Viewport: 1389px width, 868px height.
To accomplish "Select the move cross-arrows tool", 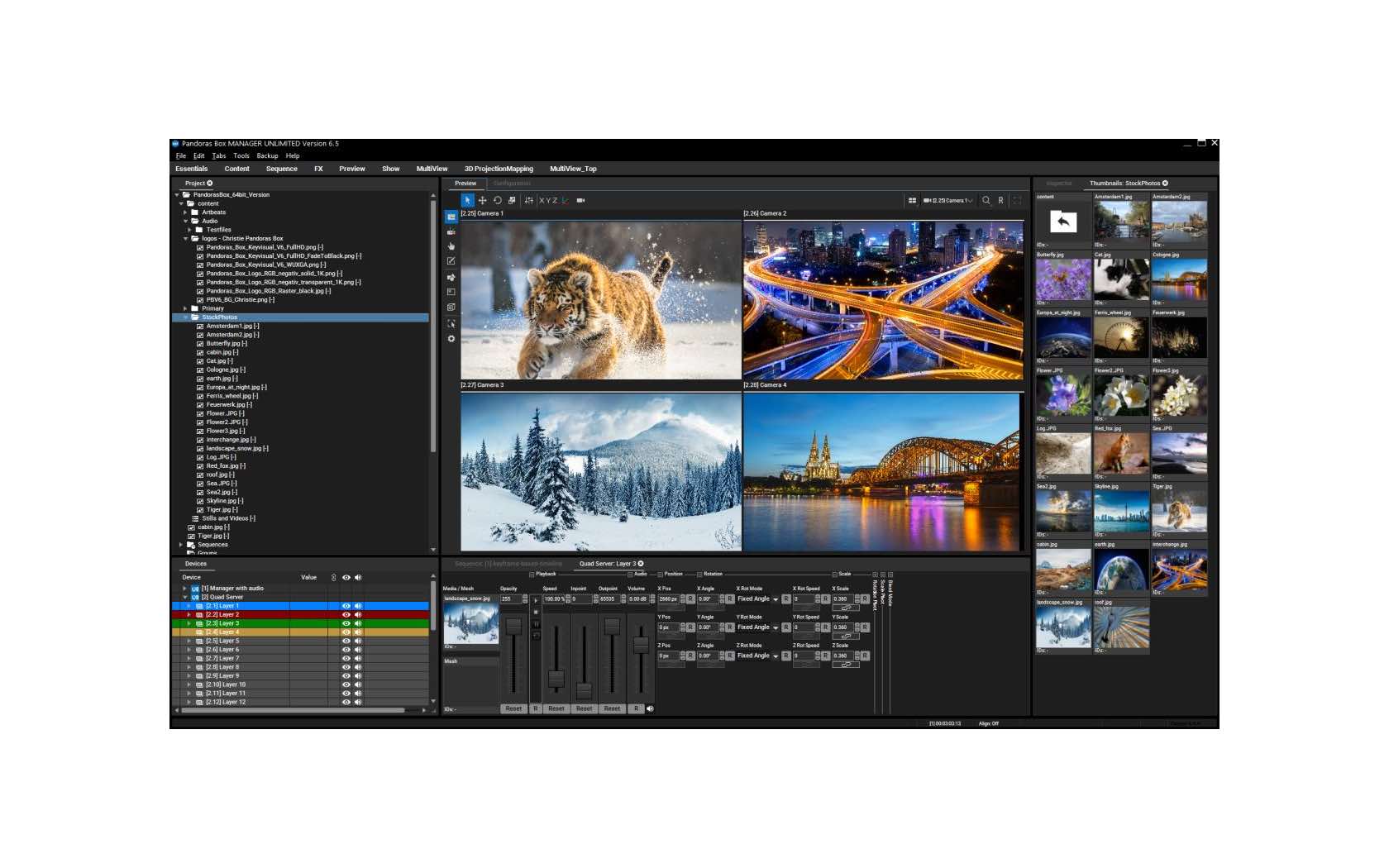I will tap(482, 200).
